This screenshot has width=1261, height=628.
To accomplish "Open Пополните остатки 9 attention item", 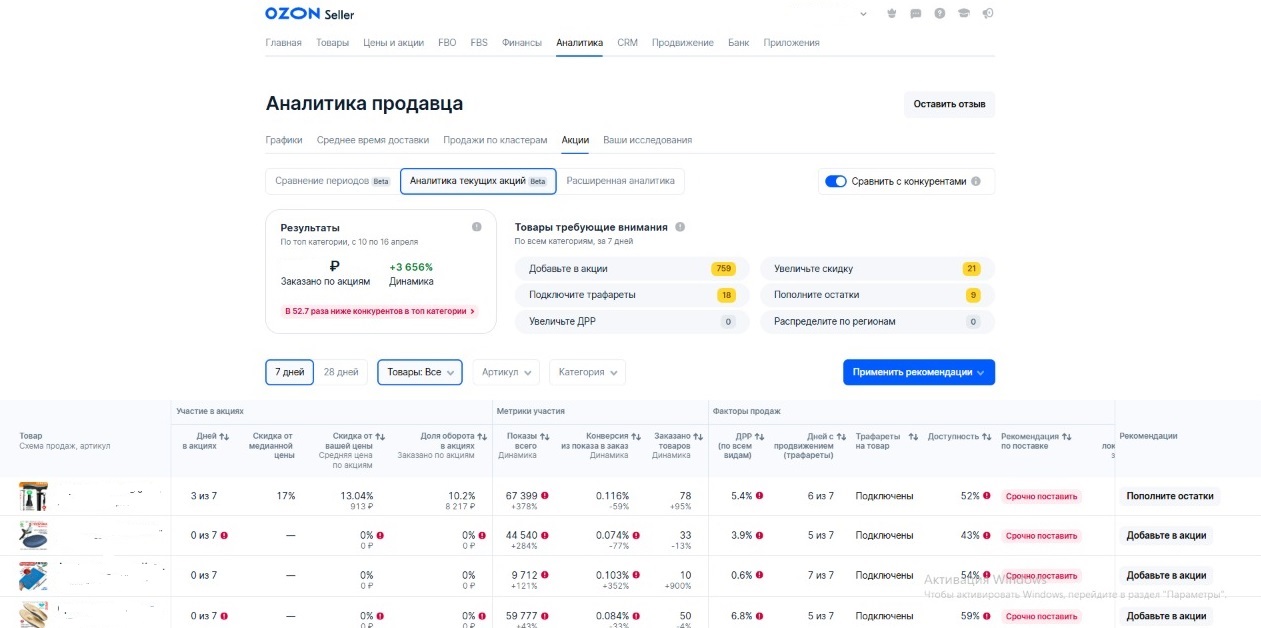I will point(878,295).
